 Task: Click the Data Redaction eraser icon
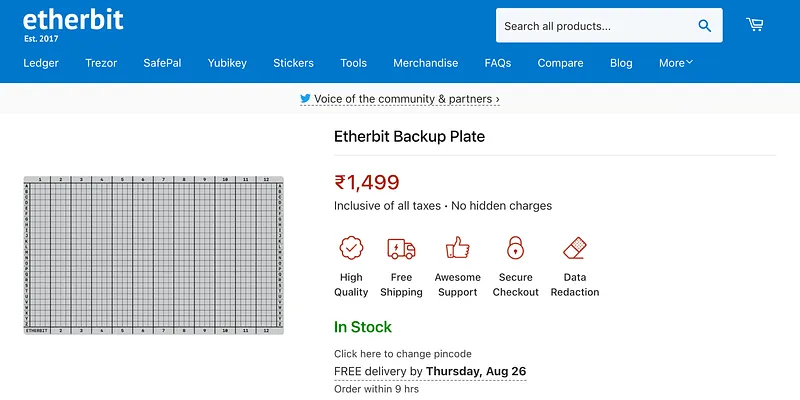(574, 248)
